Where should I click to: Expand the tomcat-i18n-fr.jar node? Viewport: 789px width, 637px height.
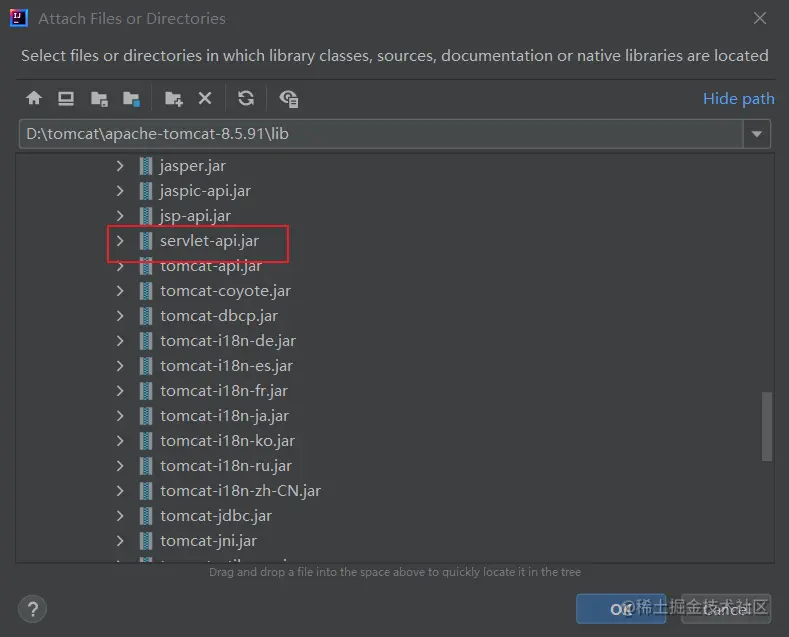coord(120,391)
